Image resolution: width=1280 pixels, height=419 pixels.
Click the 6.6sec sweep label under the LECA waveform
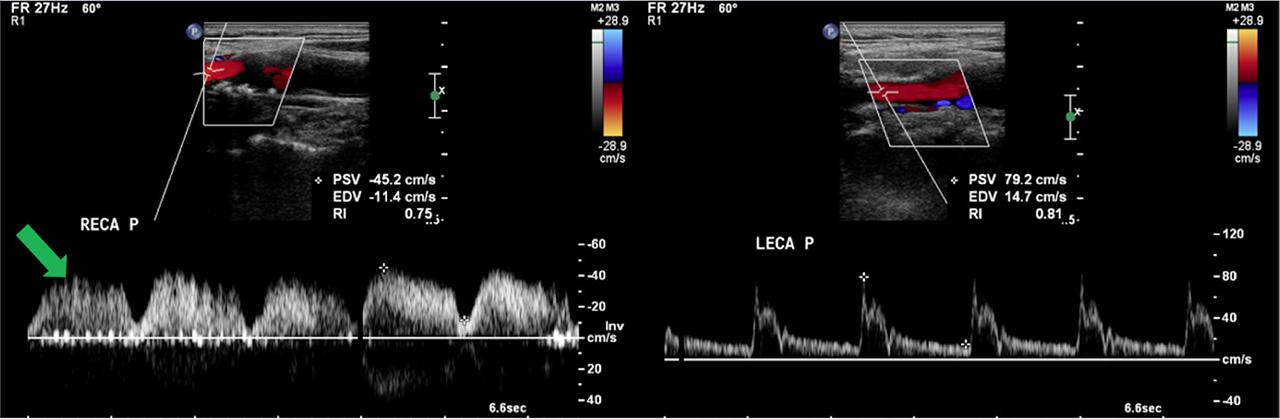click(x=1141, y=408)
